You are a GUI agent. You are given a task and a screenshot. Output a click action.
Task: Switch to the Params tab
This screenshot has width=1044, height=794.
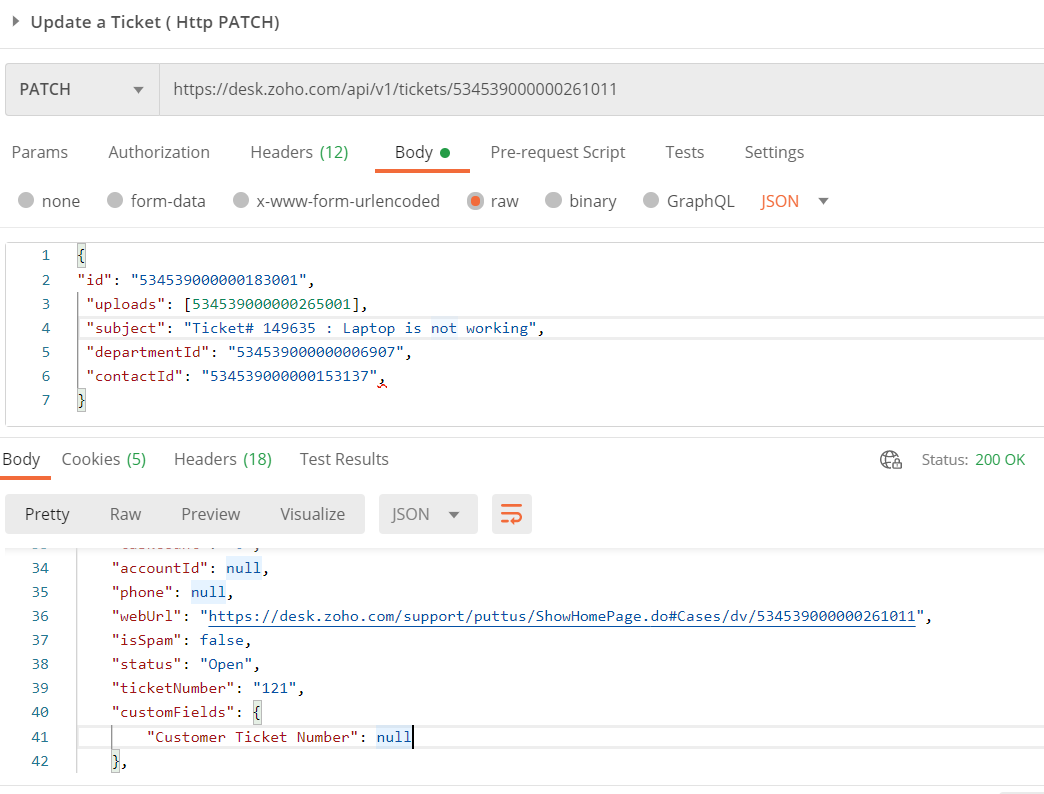(x=40, y=152)
